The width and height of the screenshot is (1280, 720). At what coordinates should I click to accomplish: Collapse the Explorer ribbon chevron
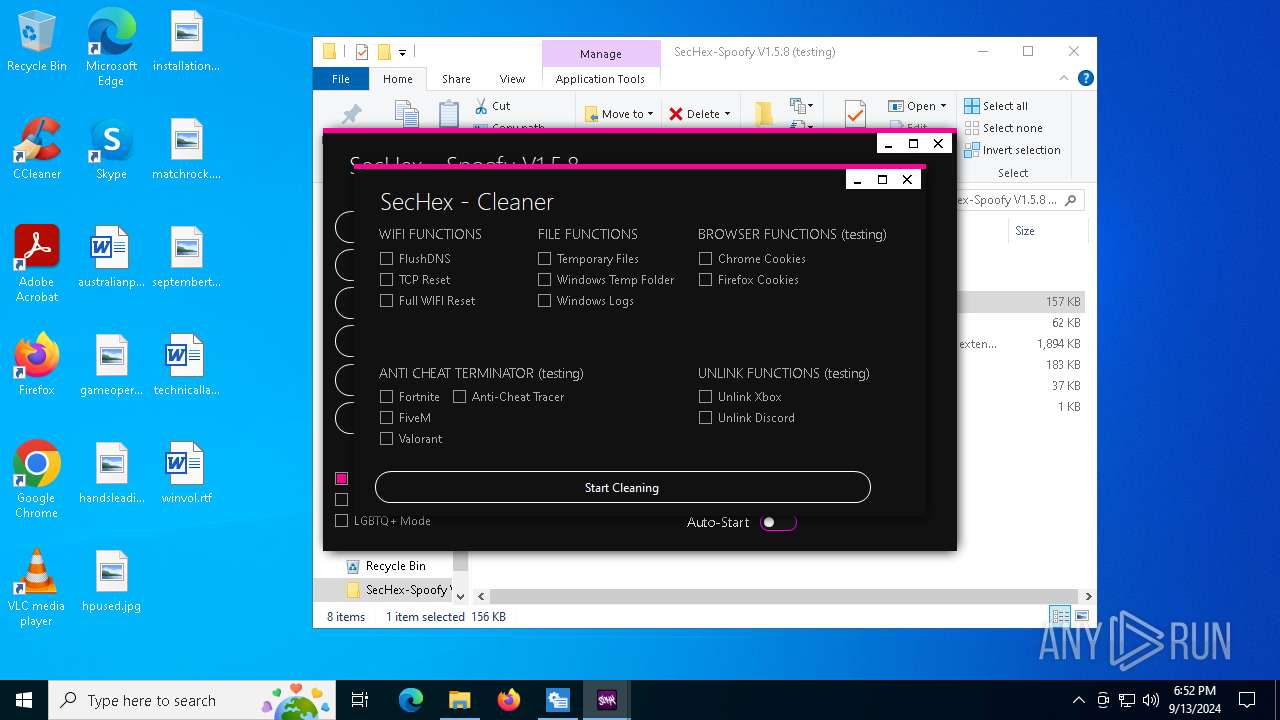pyautogui.click(x=1066, y=78)
